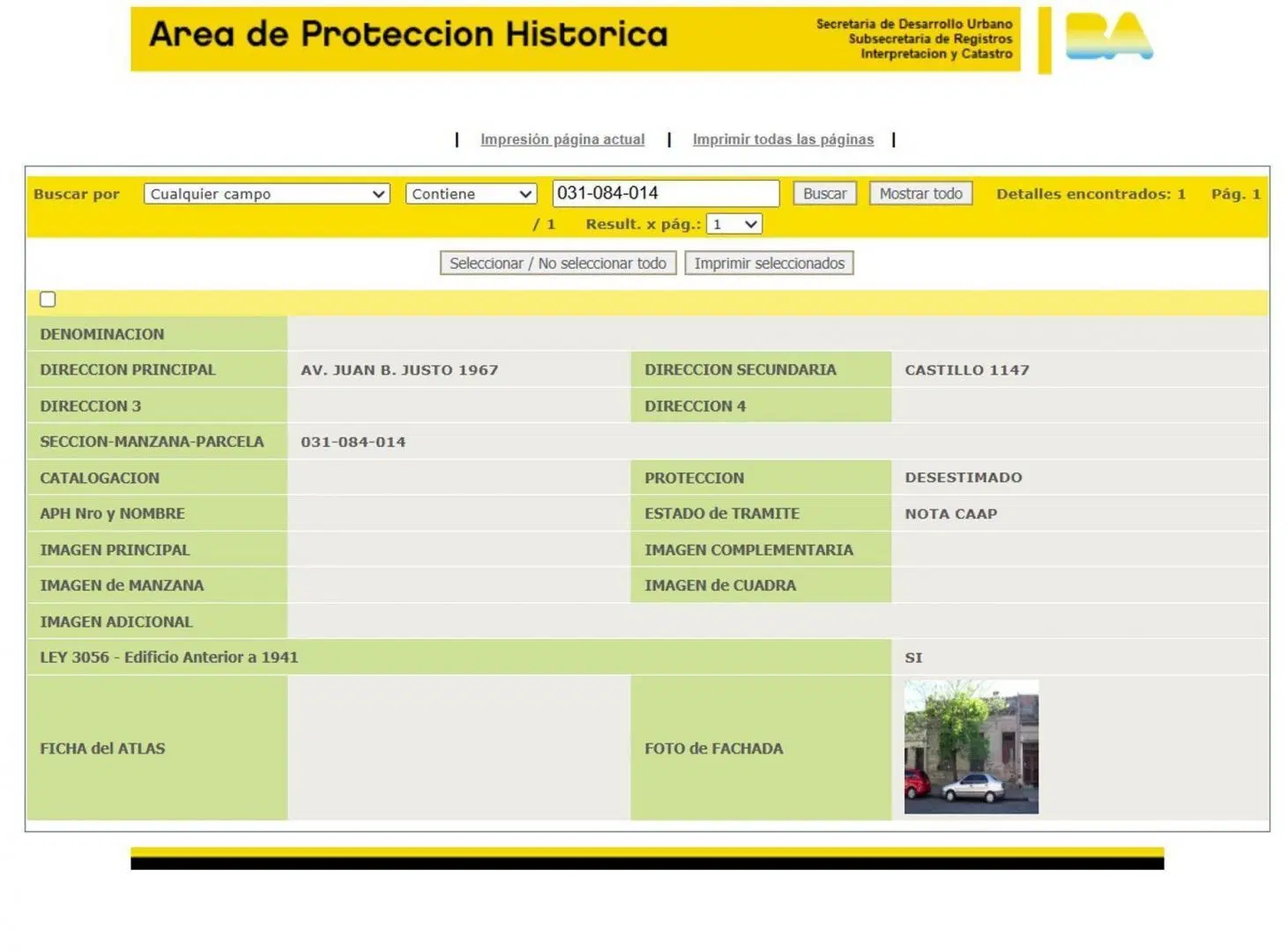The image size is (1288, 952).
Task: Click the 'Buscar por' label
Action: 77,194
